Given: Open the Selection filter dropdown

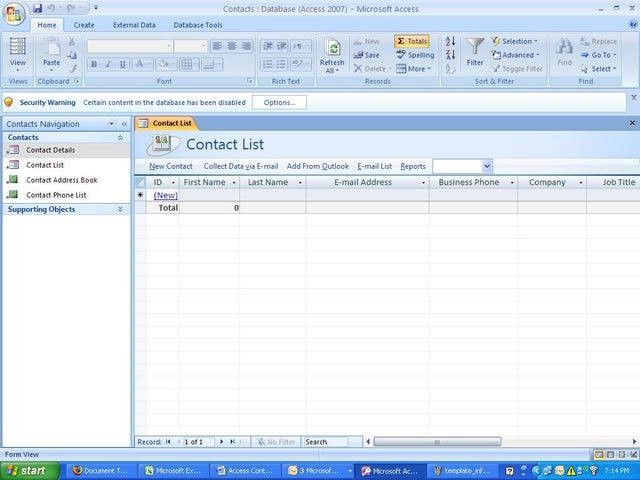Looking at the screenshot, I should pyautogui.click(x=515, y=41).
